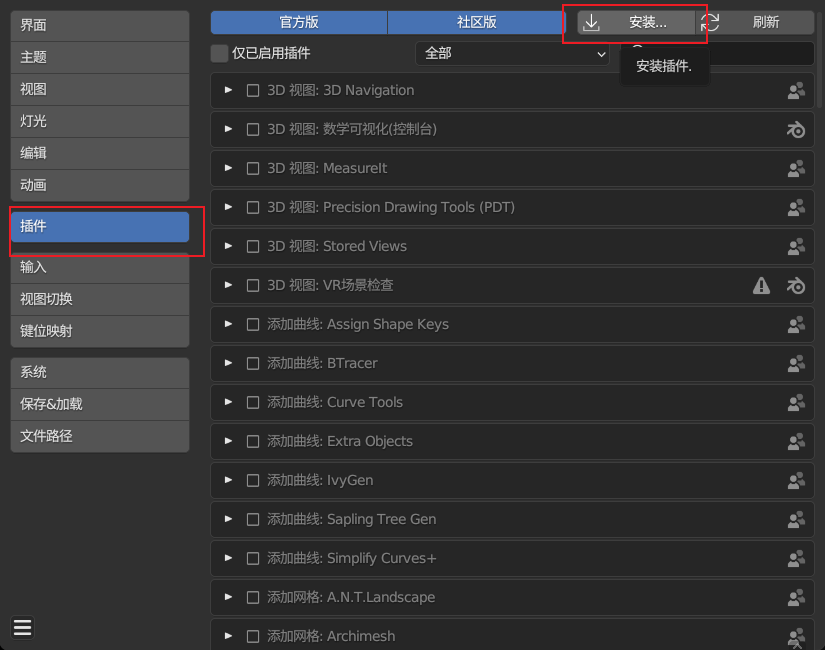Click the community icon on Assign Shape Keys row

[796, 324]
